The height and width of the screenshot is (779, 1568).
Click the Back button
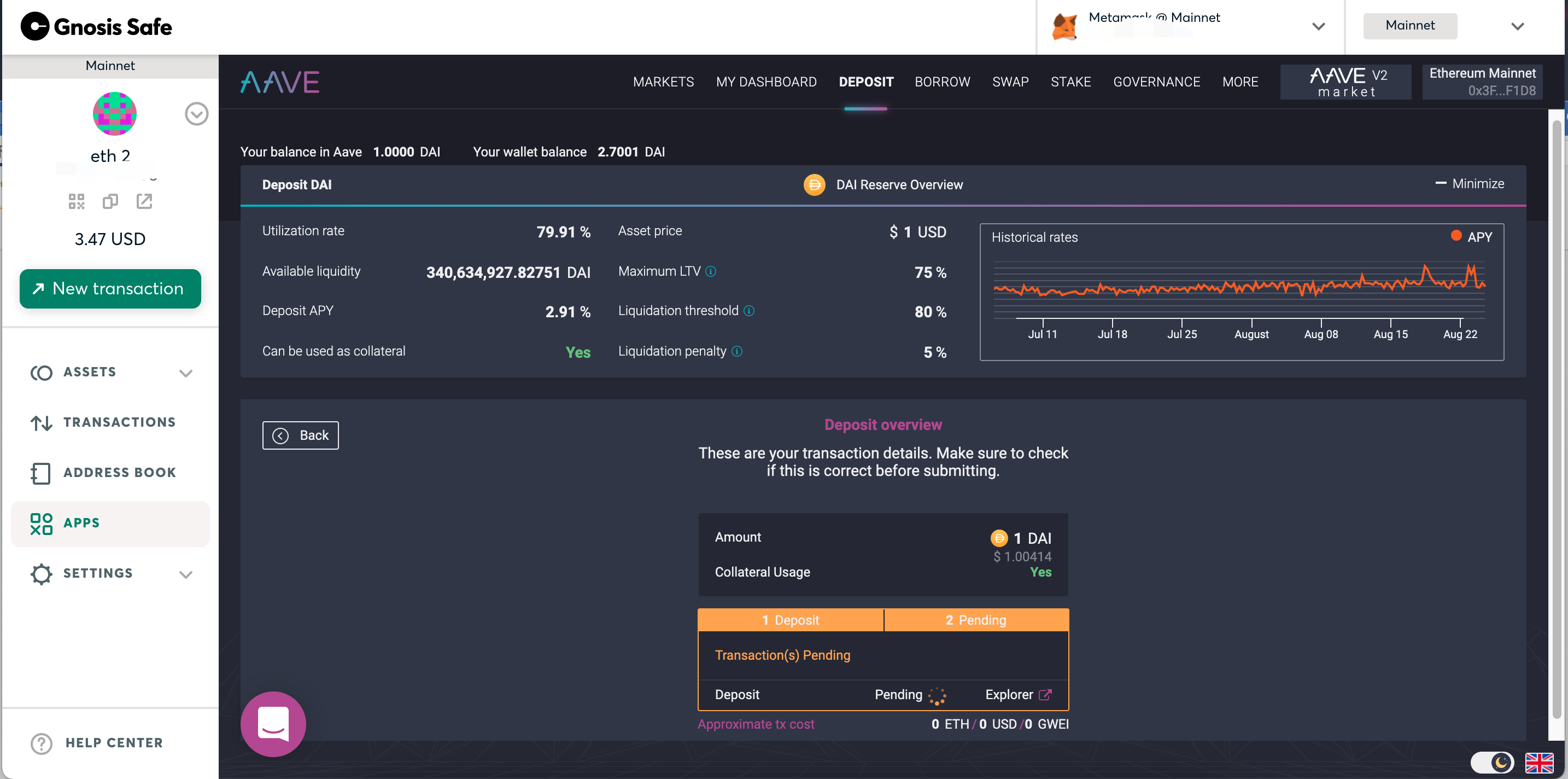301,435
